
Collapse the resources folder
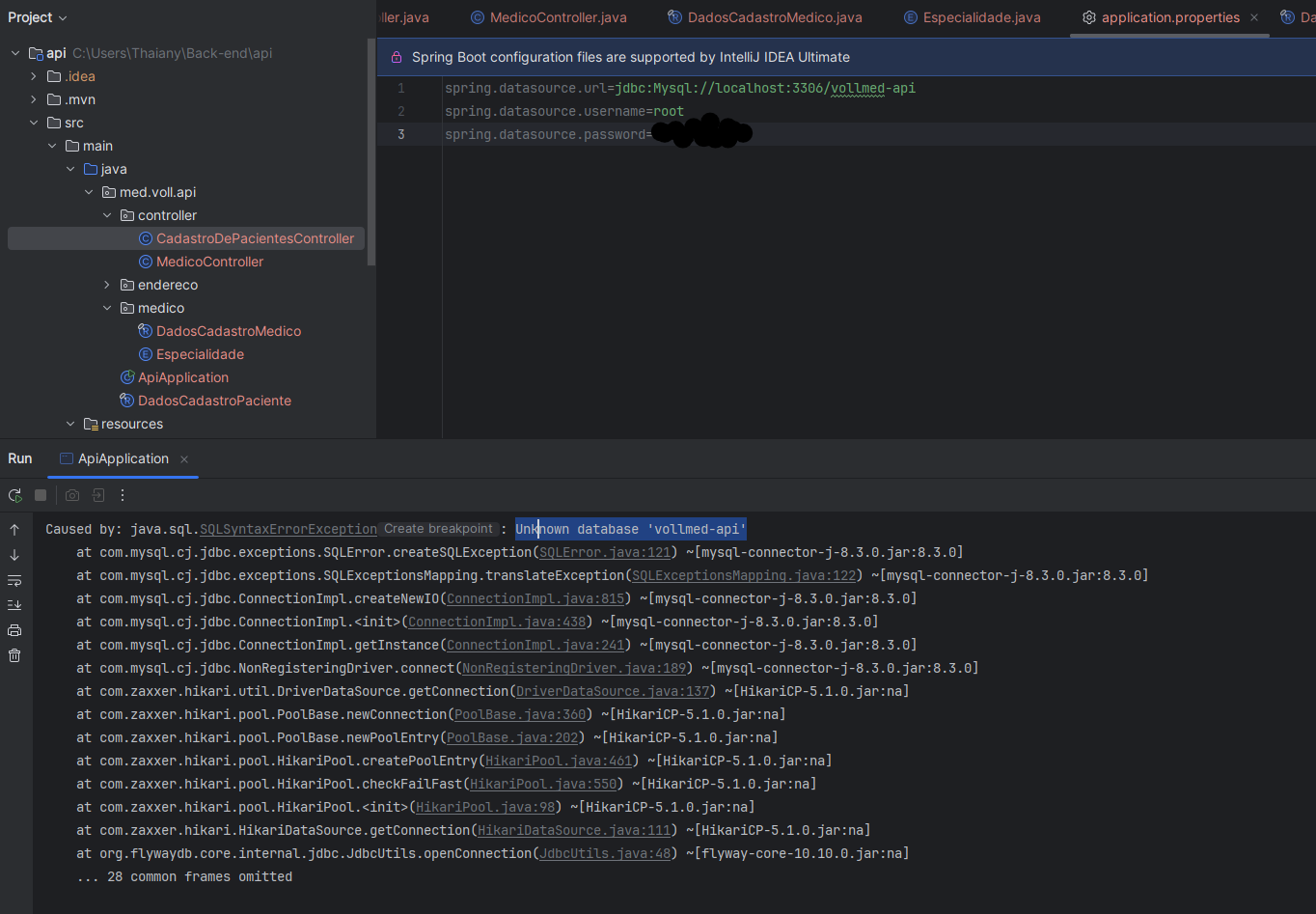[x=70, y=424]
